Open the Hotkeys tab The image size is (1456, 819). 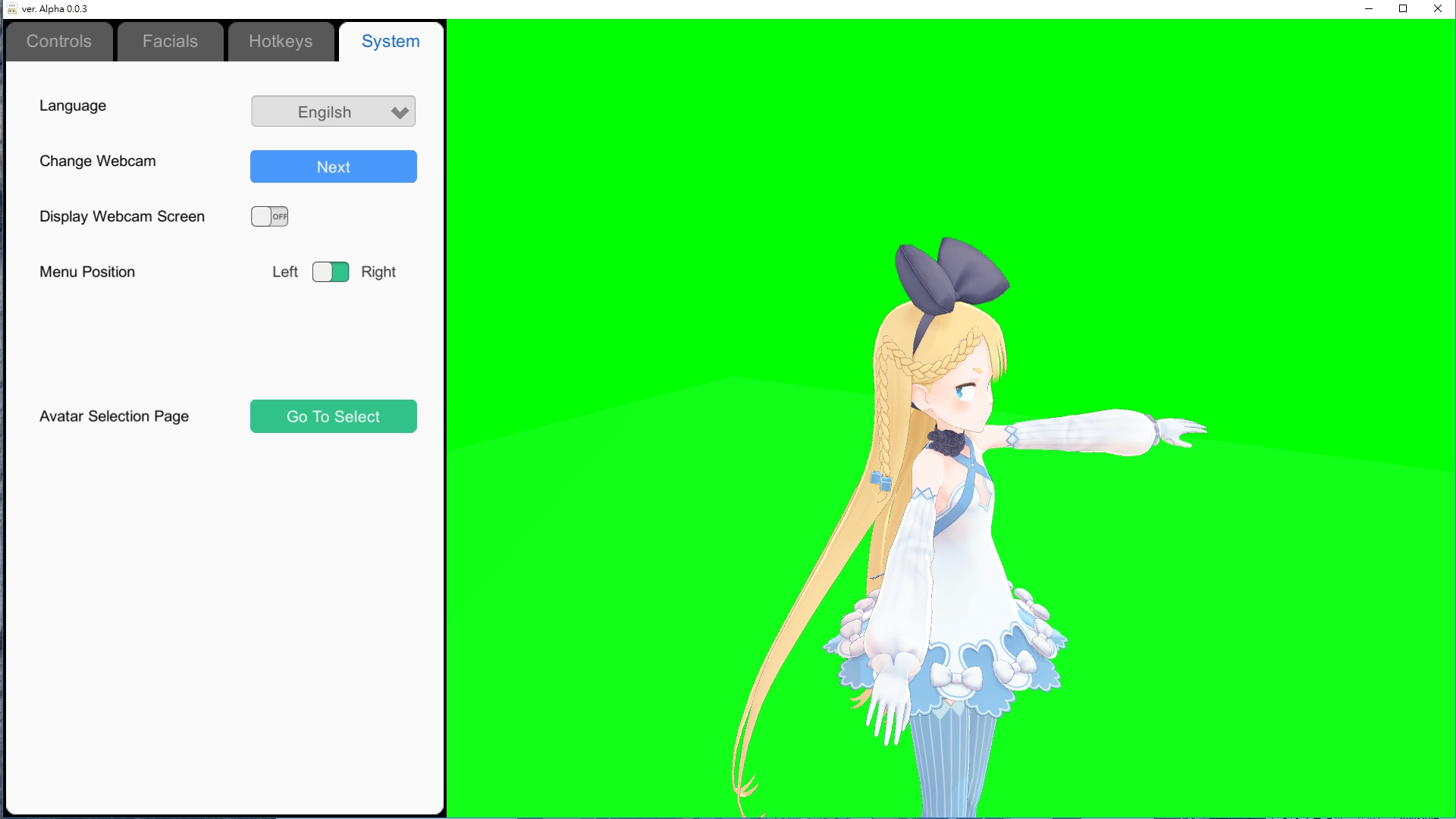[x=280, y=41]
